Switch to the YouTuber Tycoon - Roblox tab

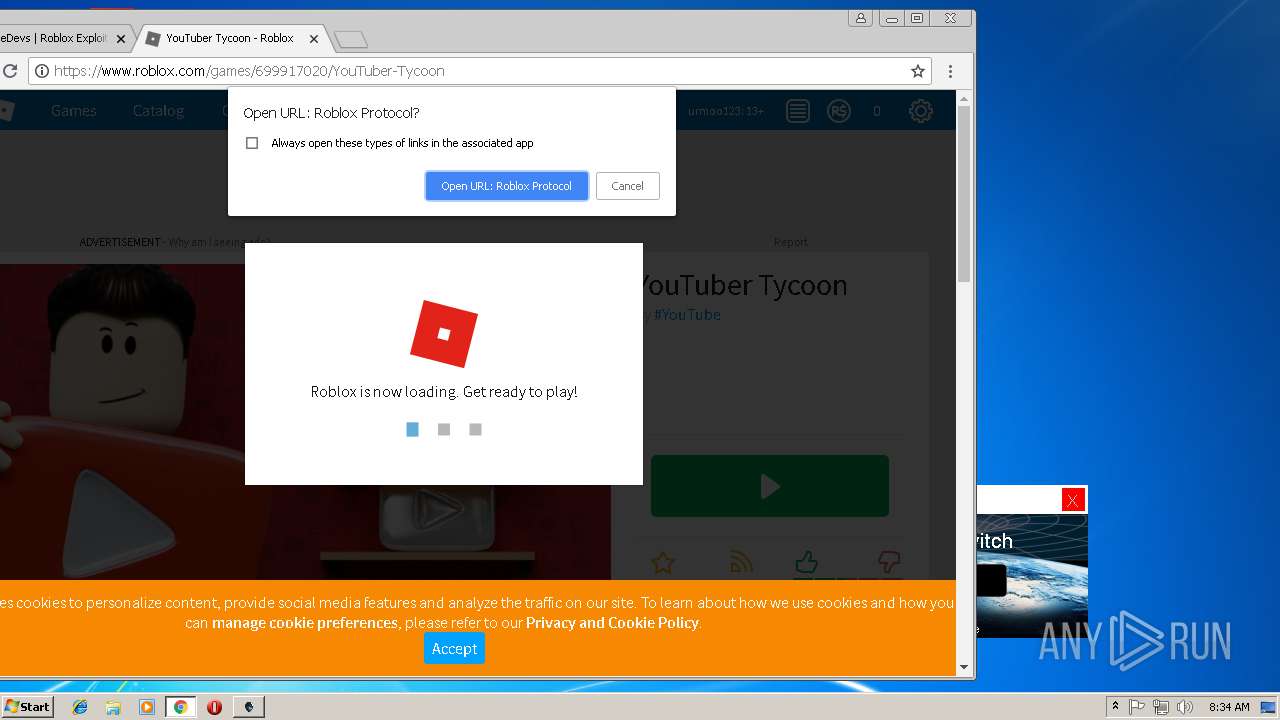point(229,38)
